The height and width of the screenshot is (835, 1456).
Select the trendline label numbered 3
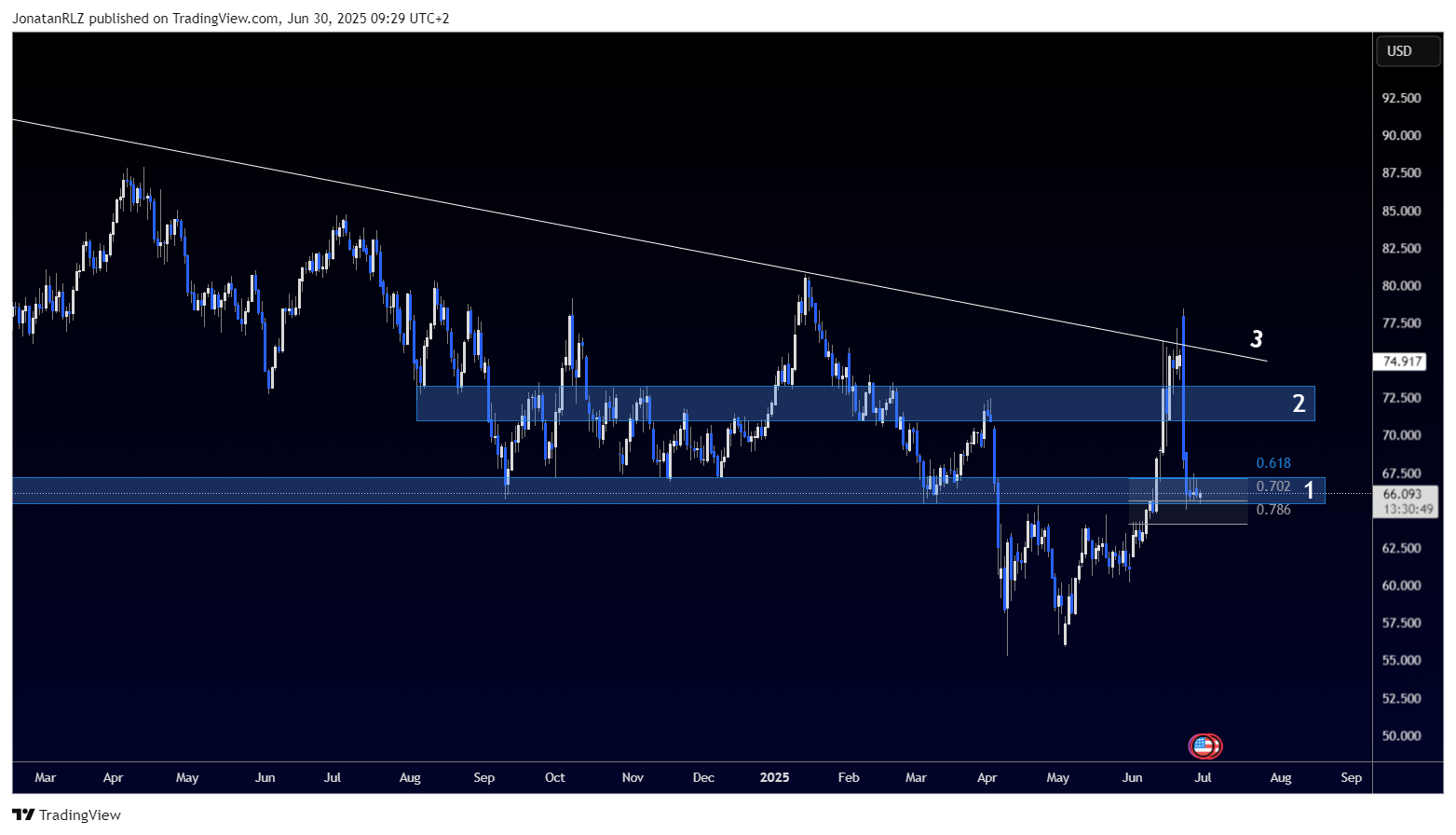click(1257, 339)
